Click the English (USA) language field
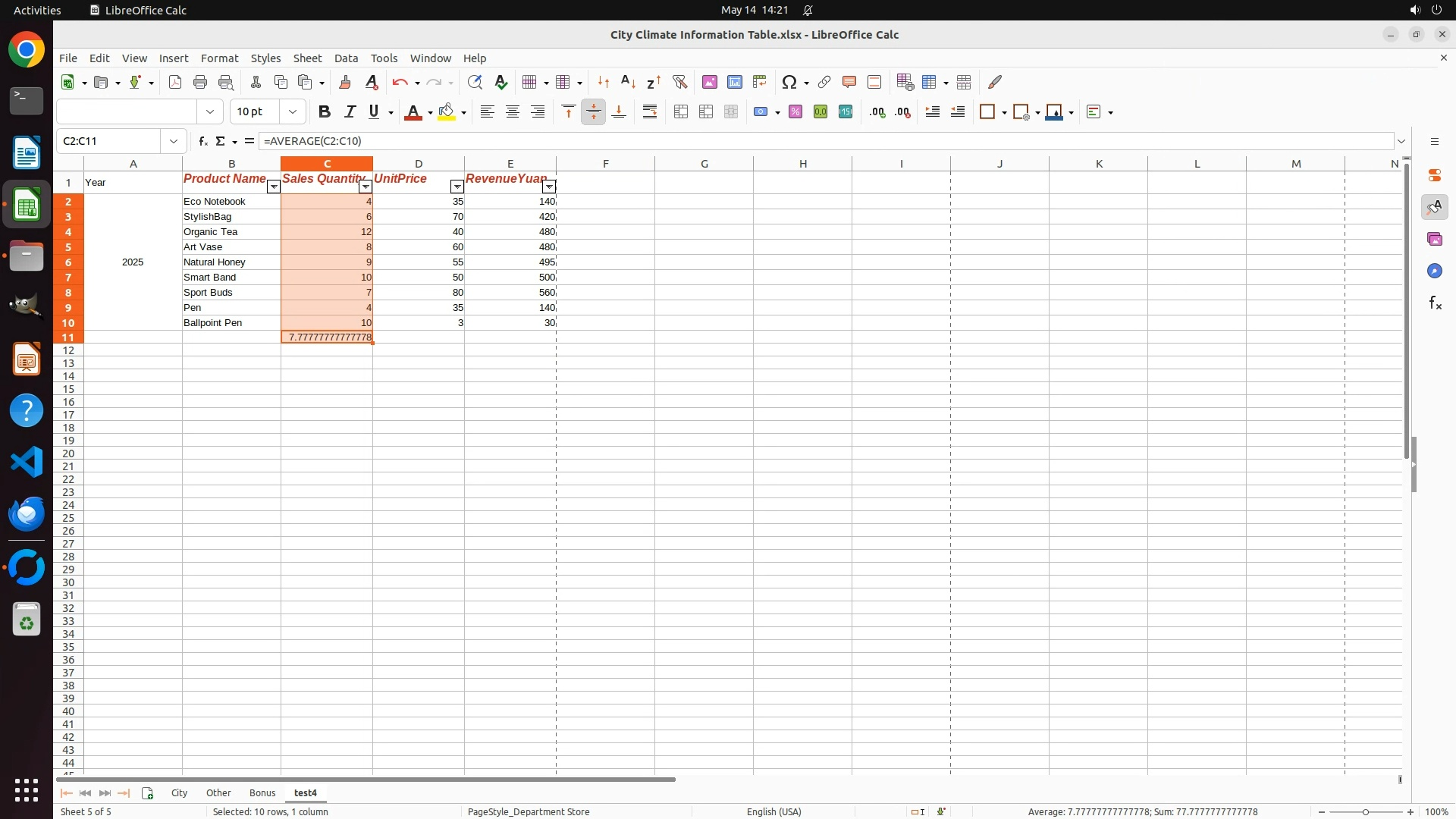The height and width of the screenshot is (819, 1456). (x=773, y=811)
